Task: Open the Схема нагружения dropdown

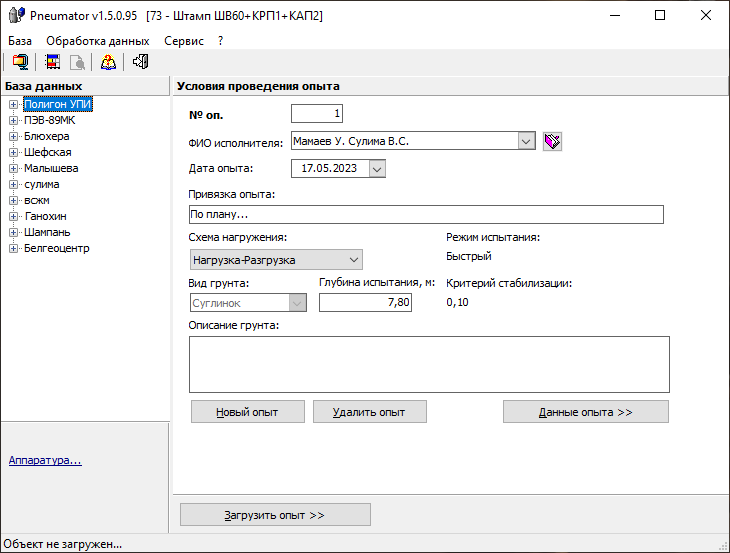Action: point(355,260)
